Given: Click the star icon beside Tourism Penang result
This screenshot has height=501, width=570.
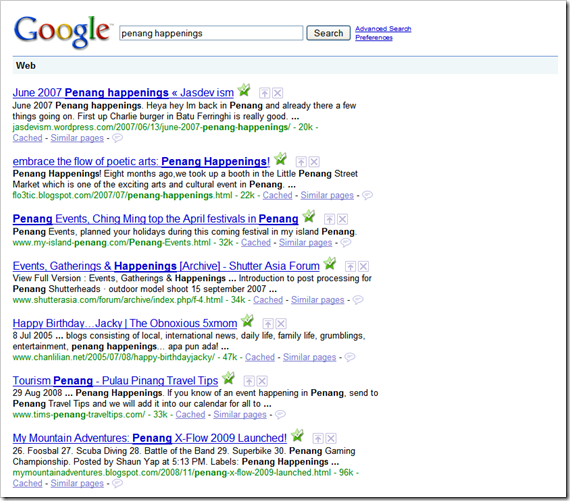Looking at the screenshot, I should click(228, 378).
